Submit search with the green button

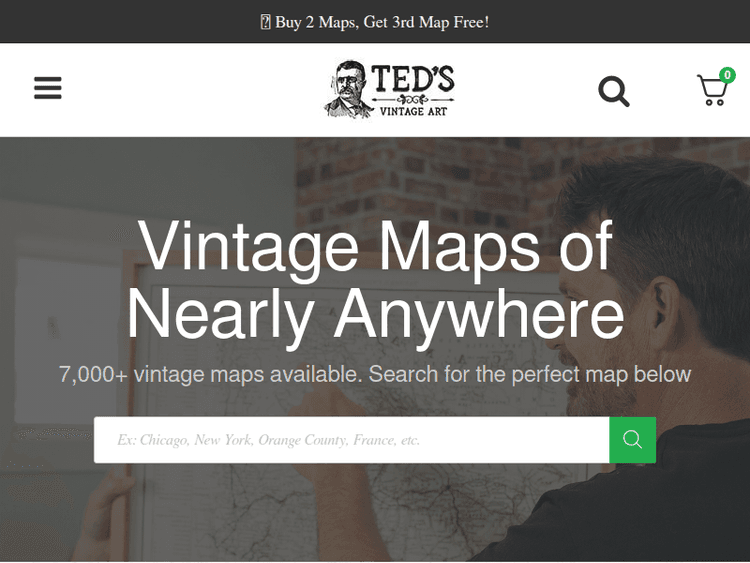pos(632,440)
